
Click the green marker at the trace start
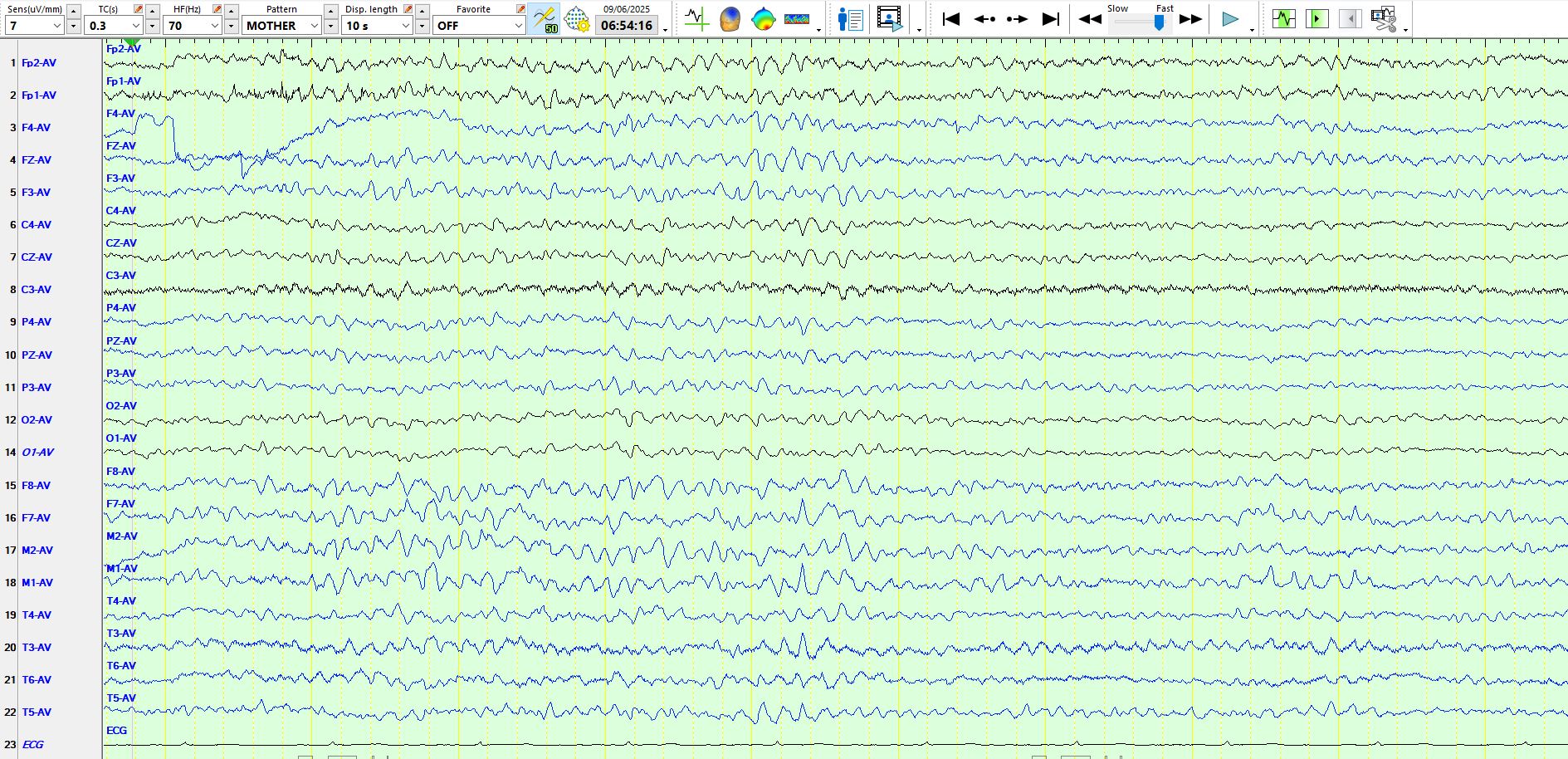[x=131, y=42]
